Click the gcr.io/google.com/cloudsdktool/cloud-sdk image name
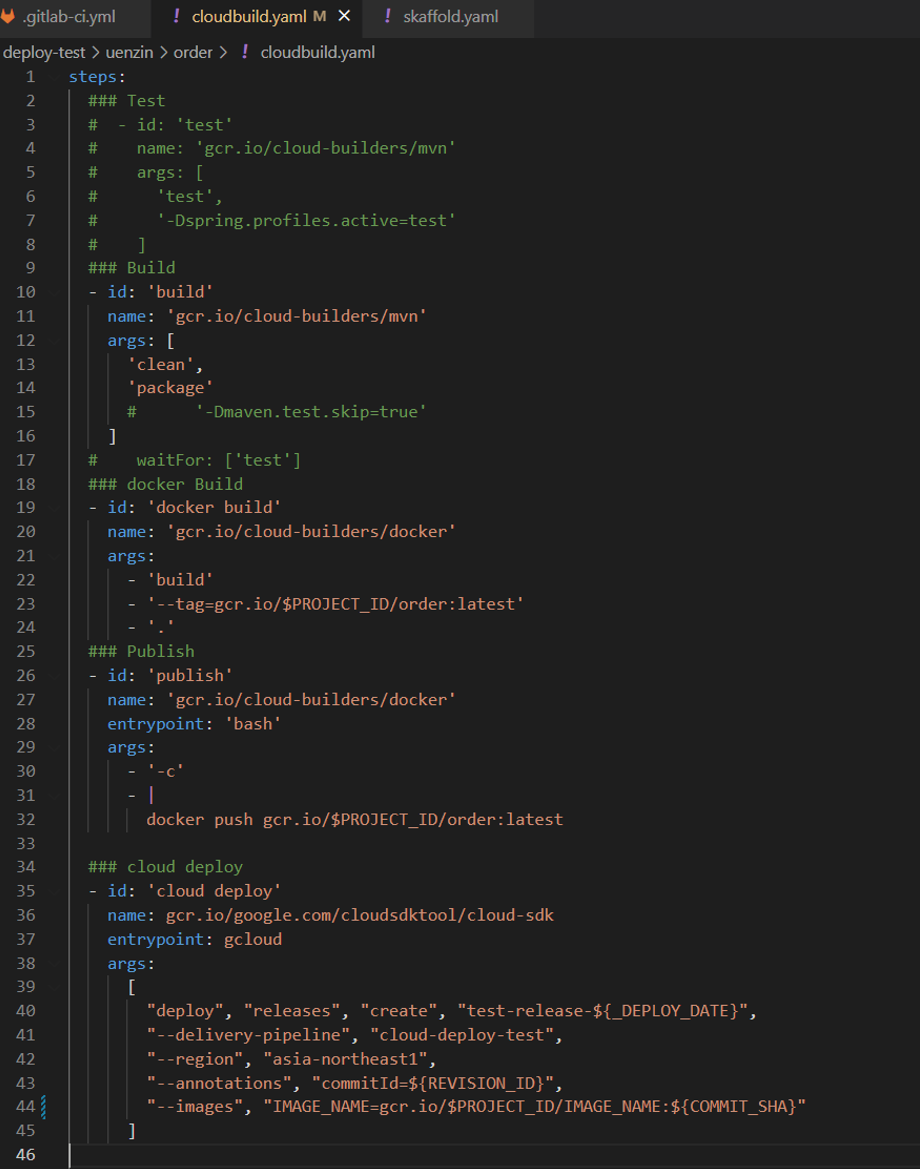Screen dimensions: 920x1169 [x=359, y=916]
